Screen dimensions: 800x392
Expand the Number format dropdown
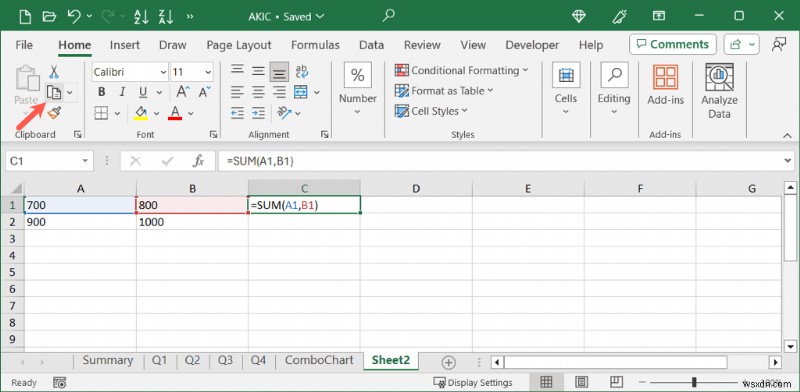(358, 112)
